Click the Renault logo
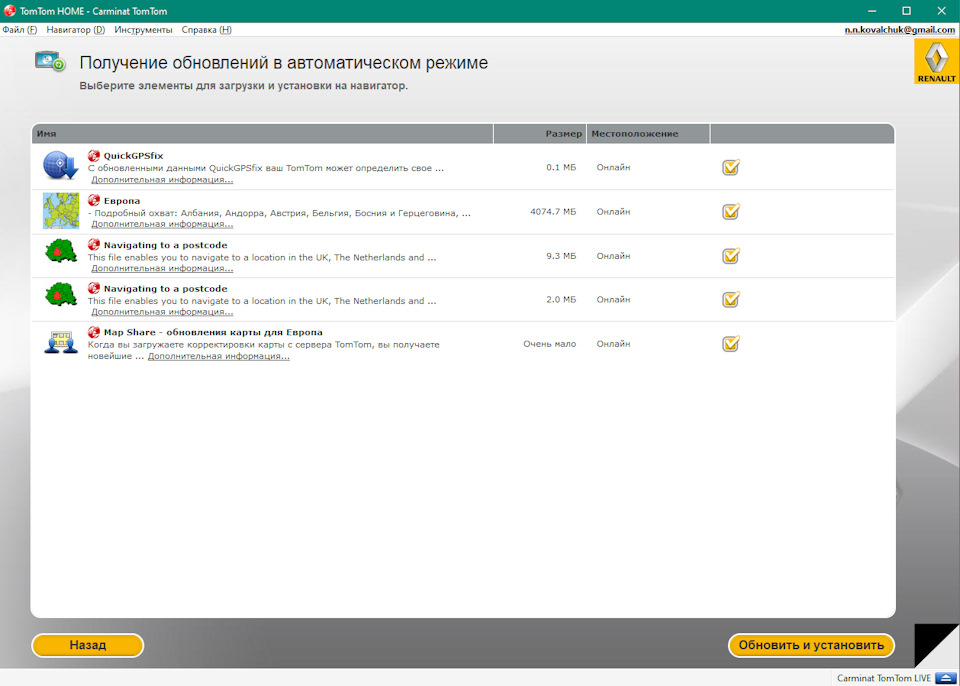 point(936,61)
